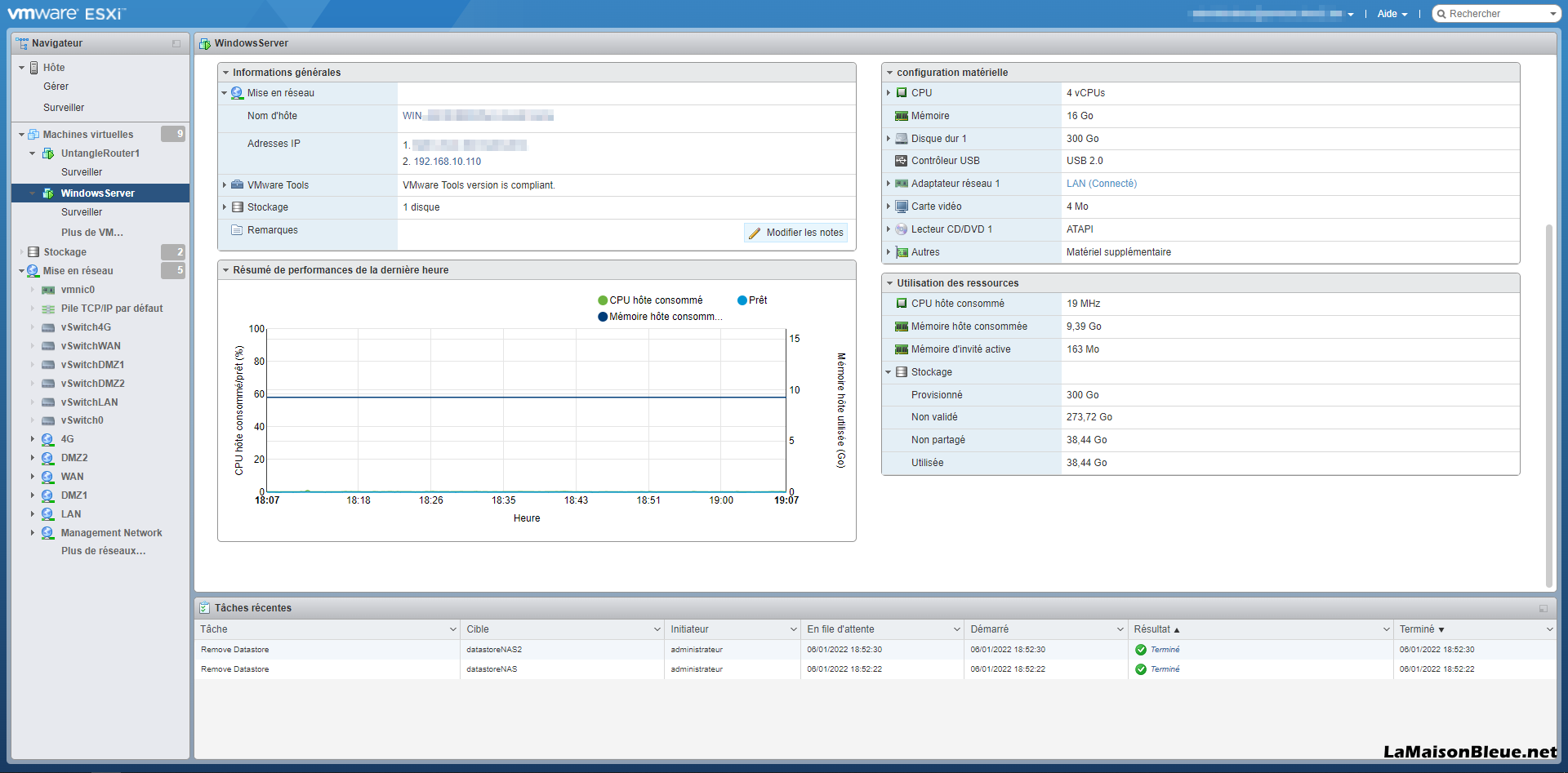Click the Disque dur 1 icon
Viewport: 1568px width, 773px height.
(902, 139)
